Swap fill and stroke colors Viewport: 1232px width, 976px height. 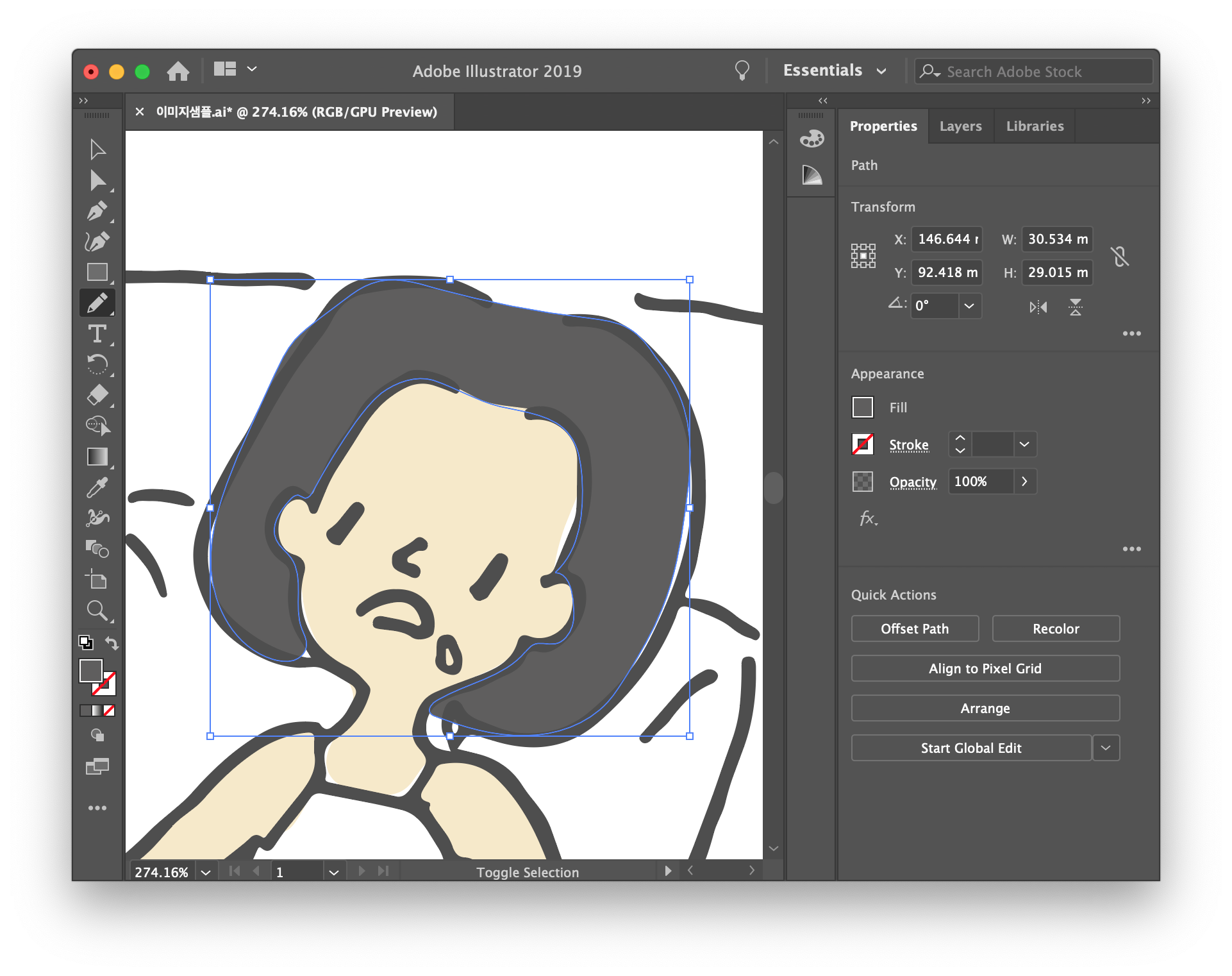112,643
